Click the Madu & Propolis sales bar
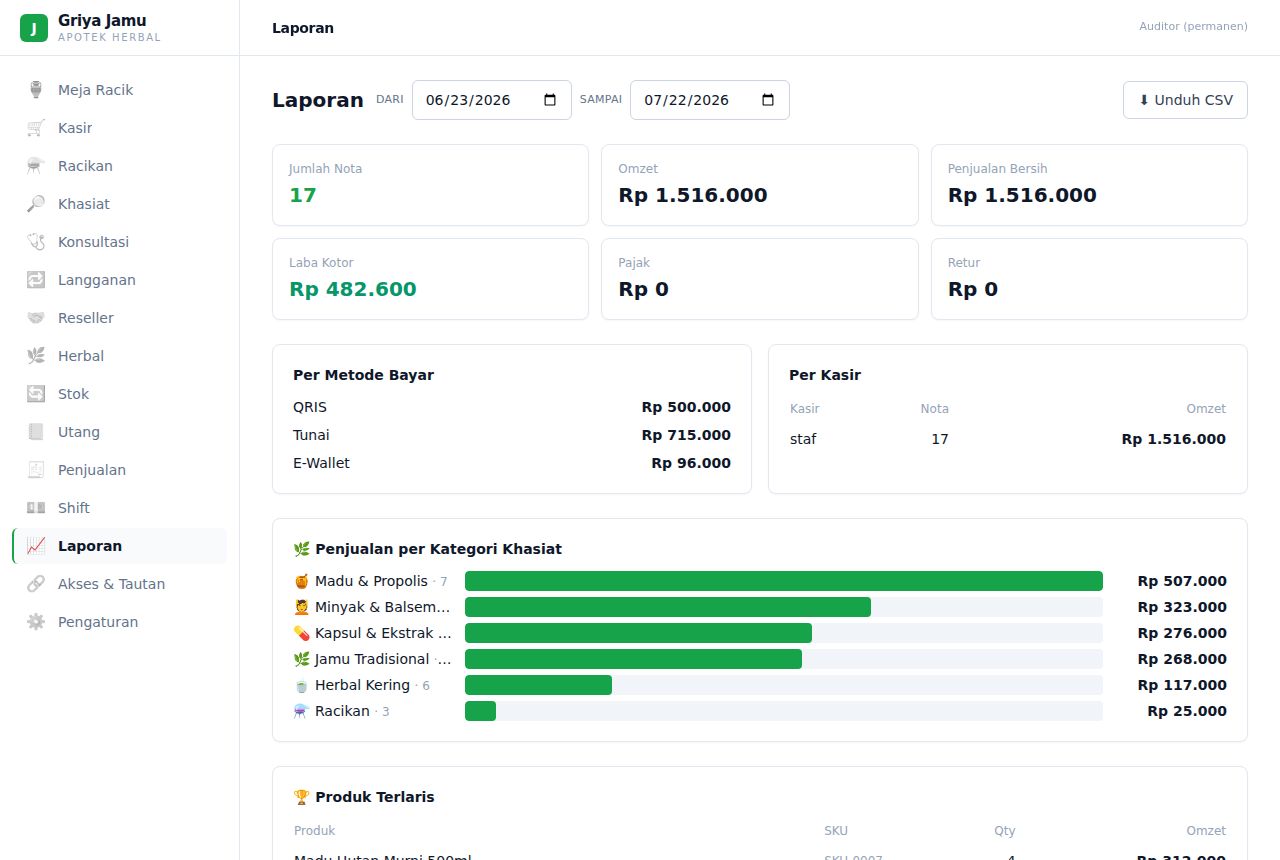Viewport: 1280px width, 860px height. tap(784, 581)
